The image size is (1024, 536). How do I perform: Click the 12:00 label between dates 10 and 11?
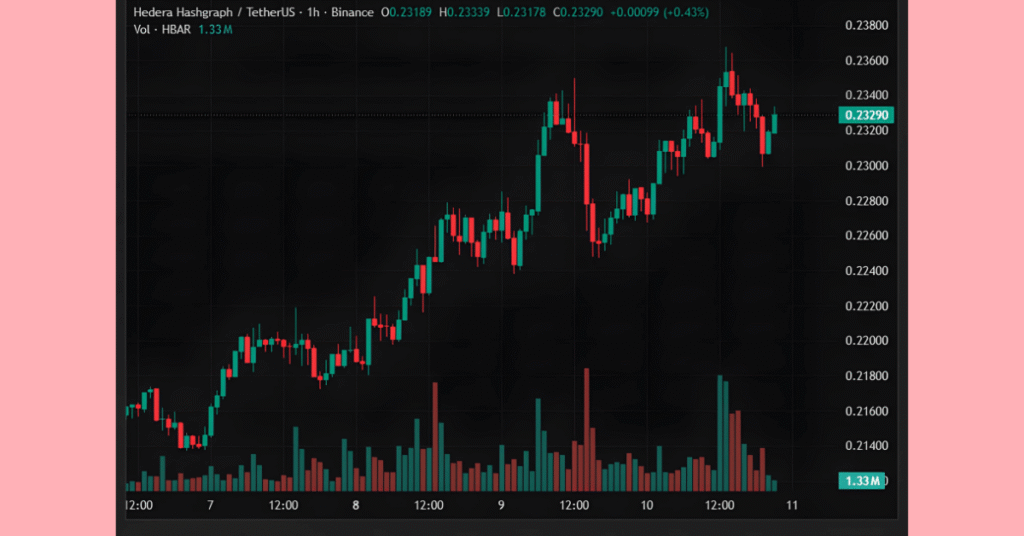coord(719,505)
